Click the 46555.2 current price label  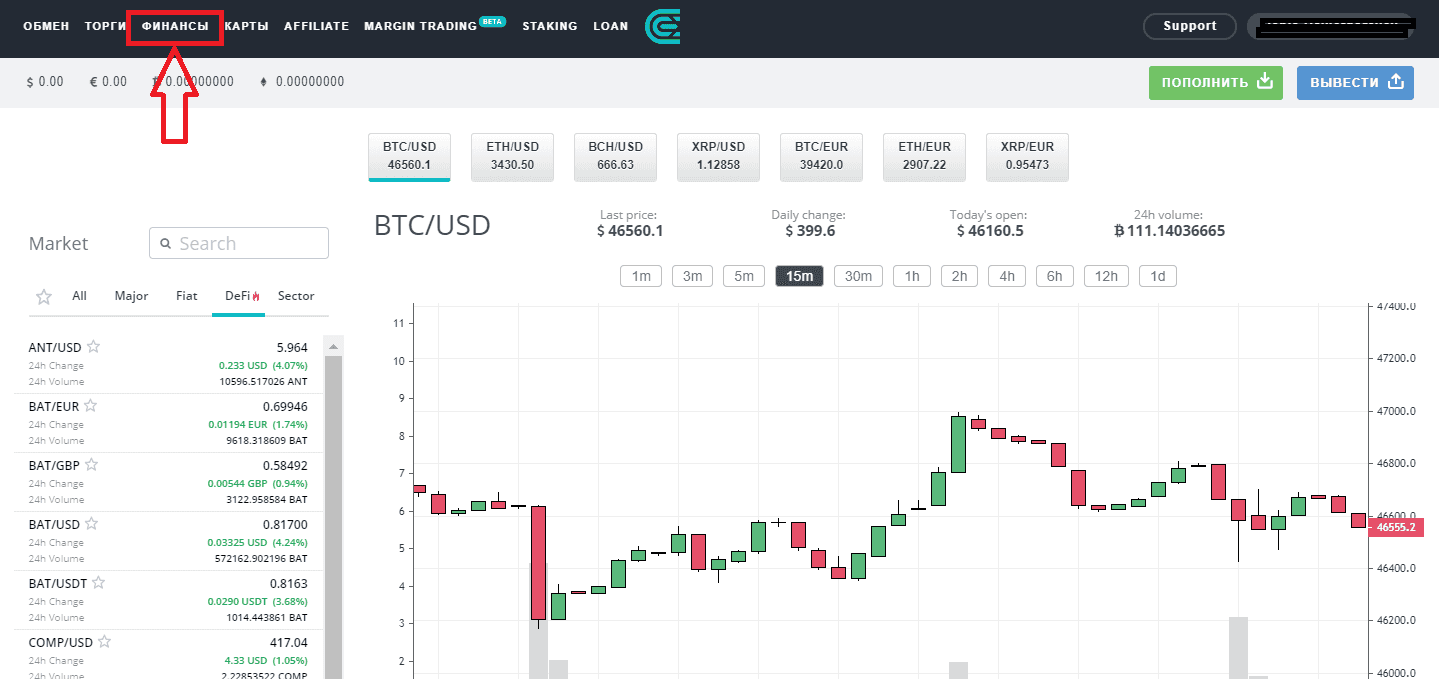[x=1395, y=527]
